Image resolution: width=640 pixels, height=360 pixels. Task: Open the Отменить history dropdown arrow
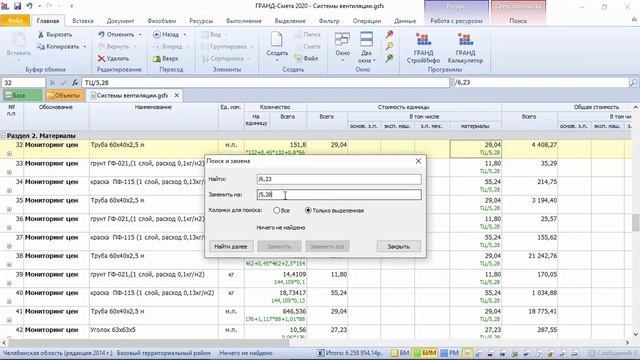click(x=140, y=35)
